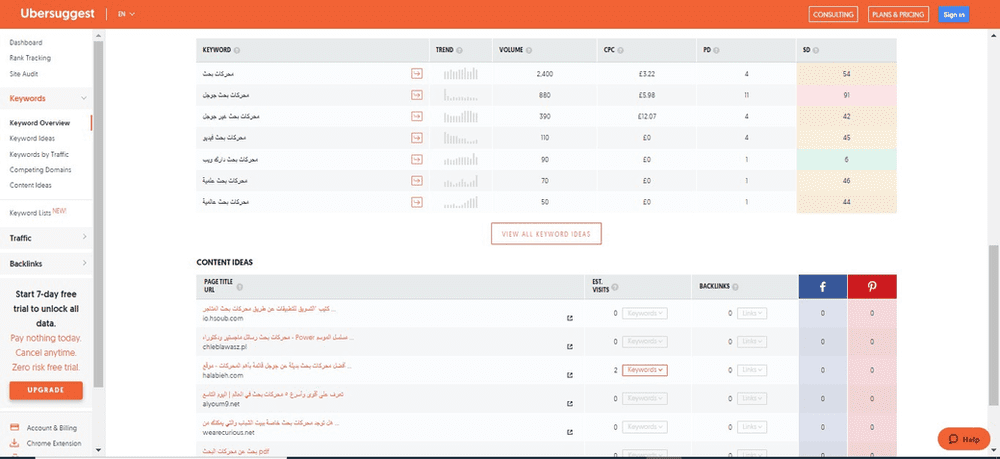Open Content Ideas in the sidebar
1000x459 pixels.
(31, 186)
